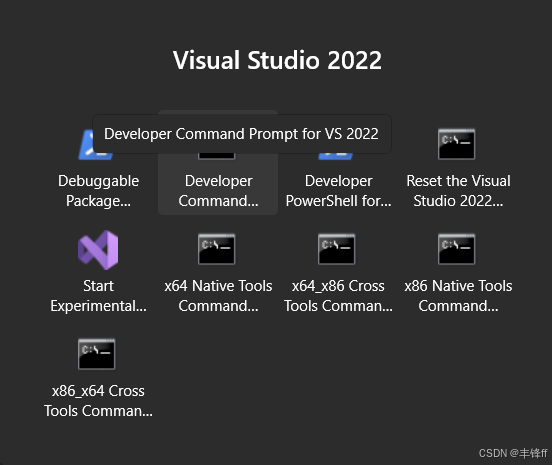Open Reset the Visual Studio 2022 console icon
The image size is (552, 465).
click(x=457, y=144)
